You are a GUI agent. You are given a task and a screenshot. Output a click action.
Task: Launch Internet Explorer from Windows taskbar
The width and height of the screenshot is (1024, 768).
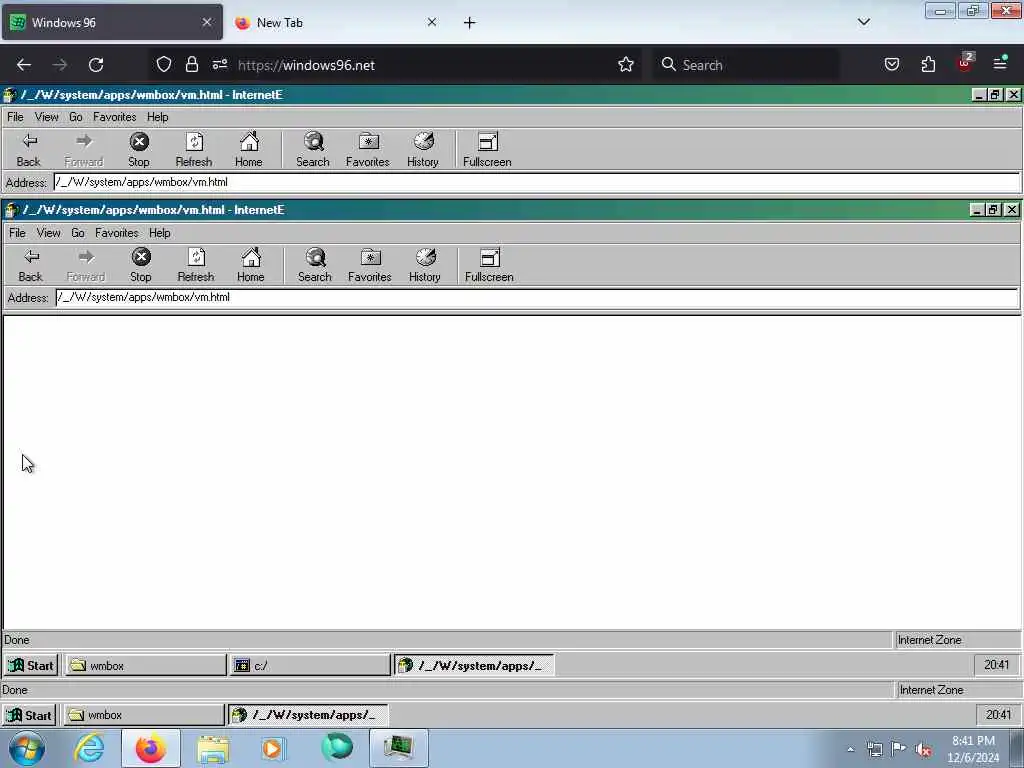click(88, 748)
